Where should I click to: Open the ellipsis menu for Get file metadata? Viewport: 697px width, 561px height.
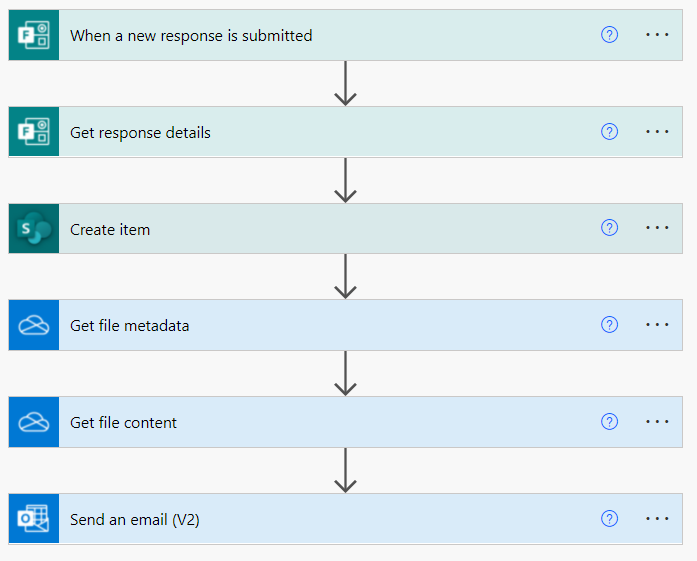pos(657,325)
